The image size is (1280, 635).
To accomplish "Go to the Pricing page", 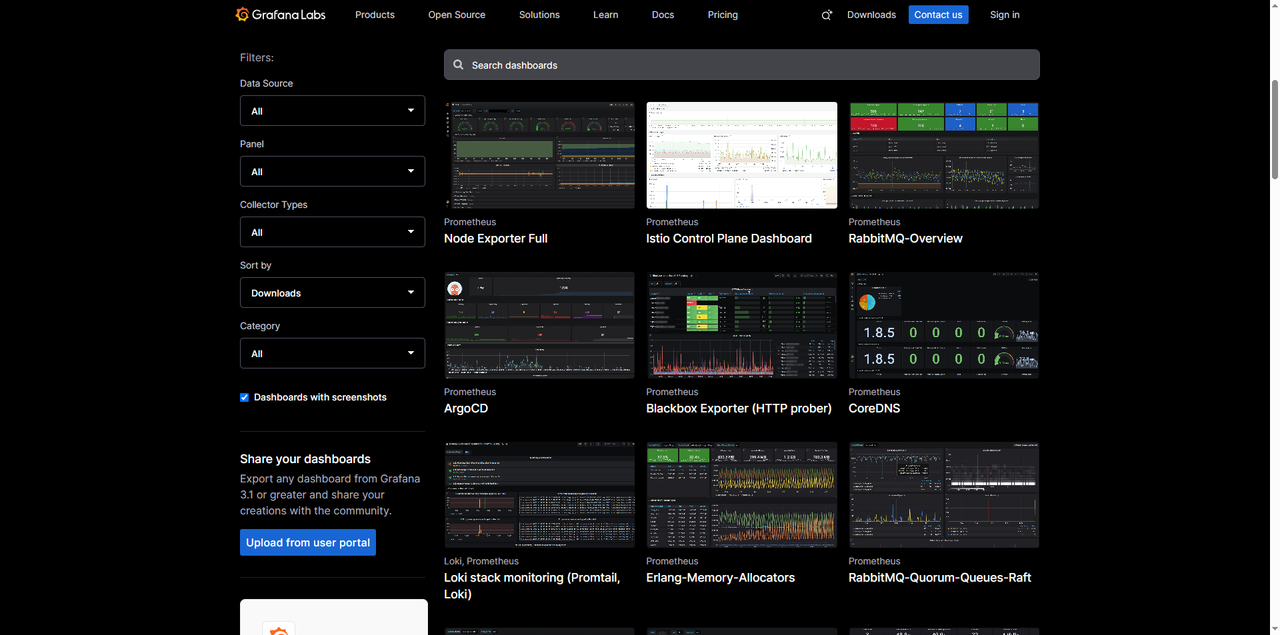I will tap(723, 15).
